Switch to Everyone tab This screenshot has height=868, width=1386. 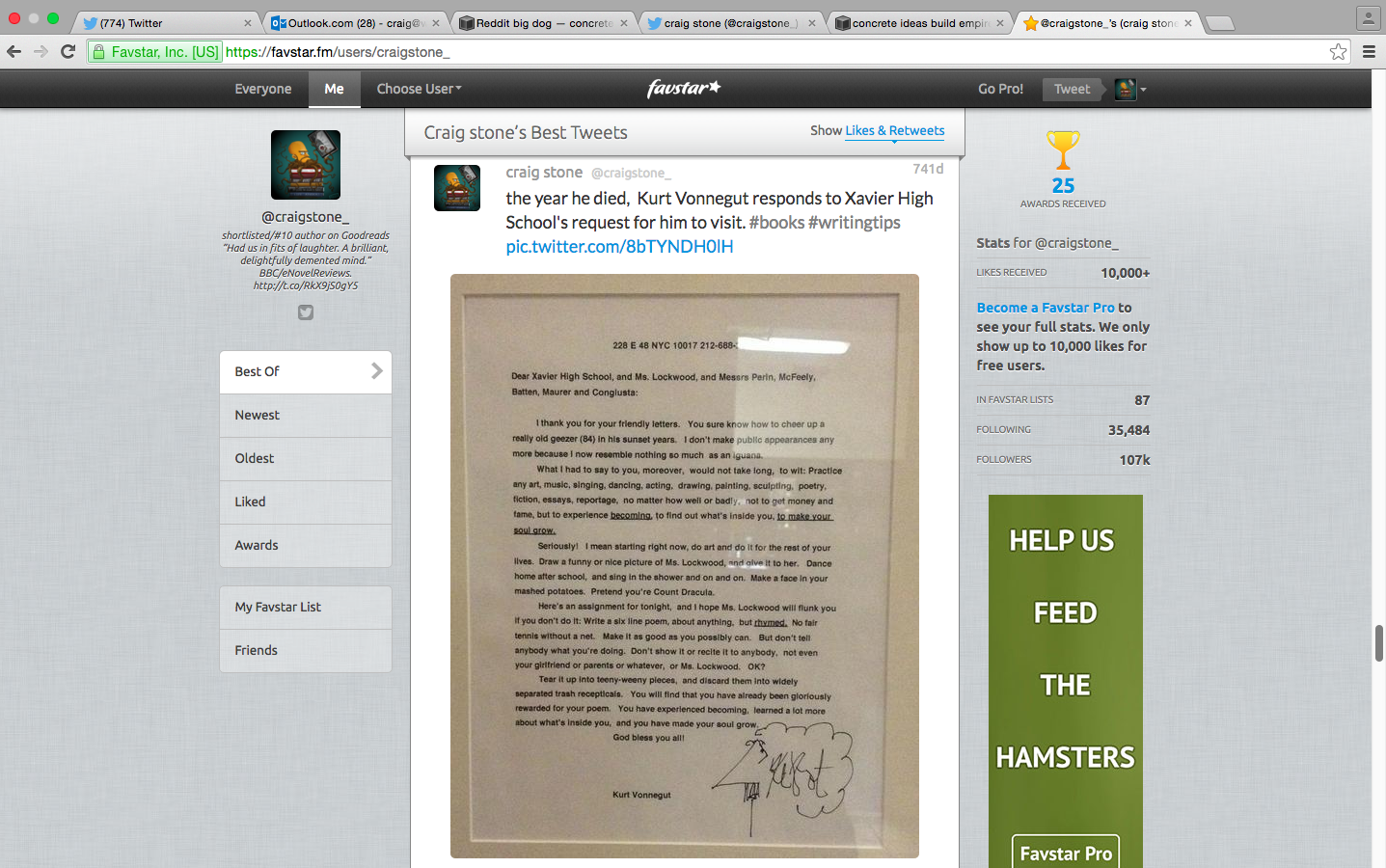pos(262,89)
